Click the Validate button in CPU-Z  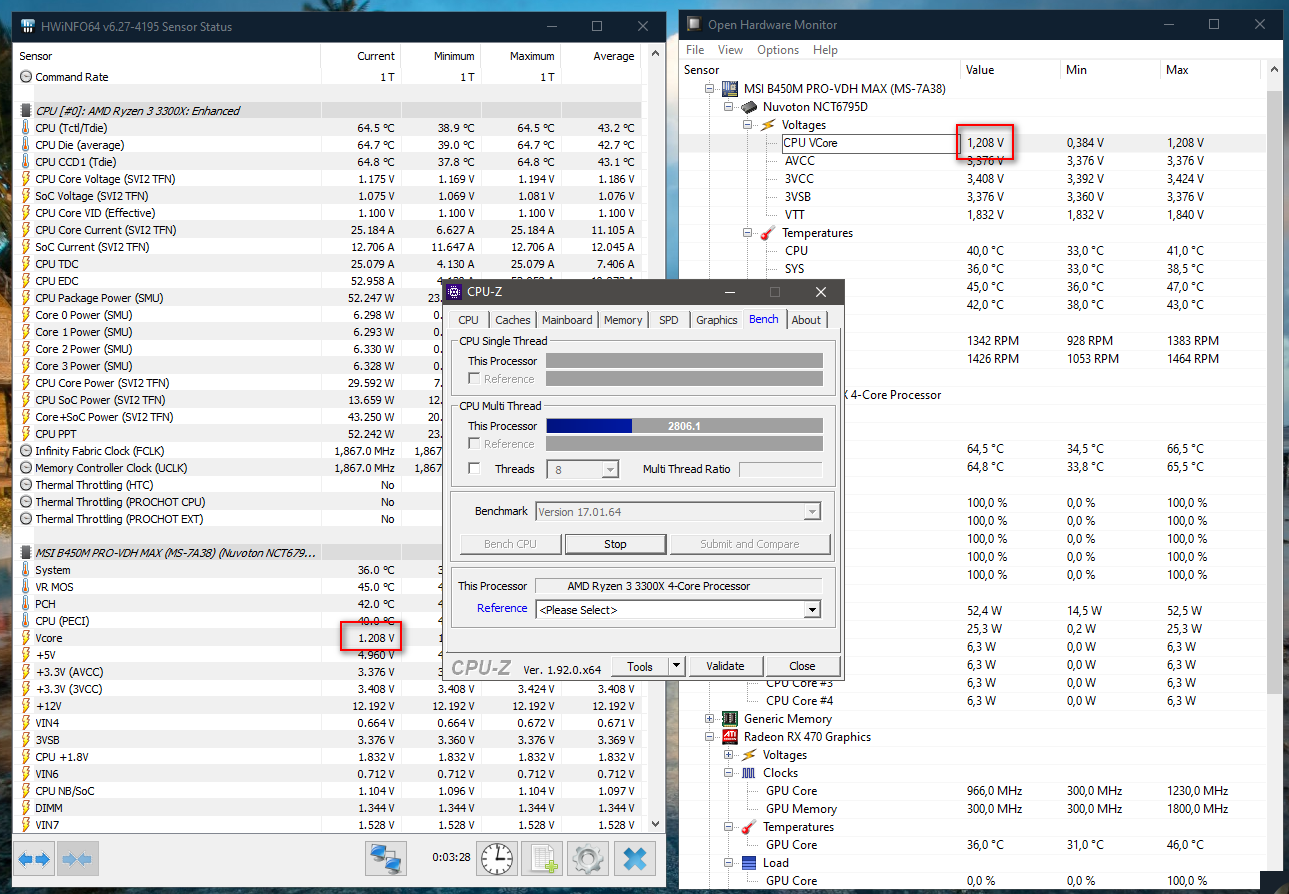coord(725,666)
